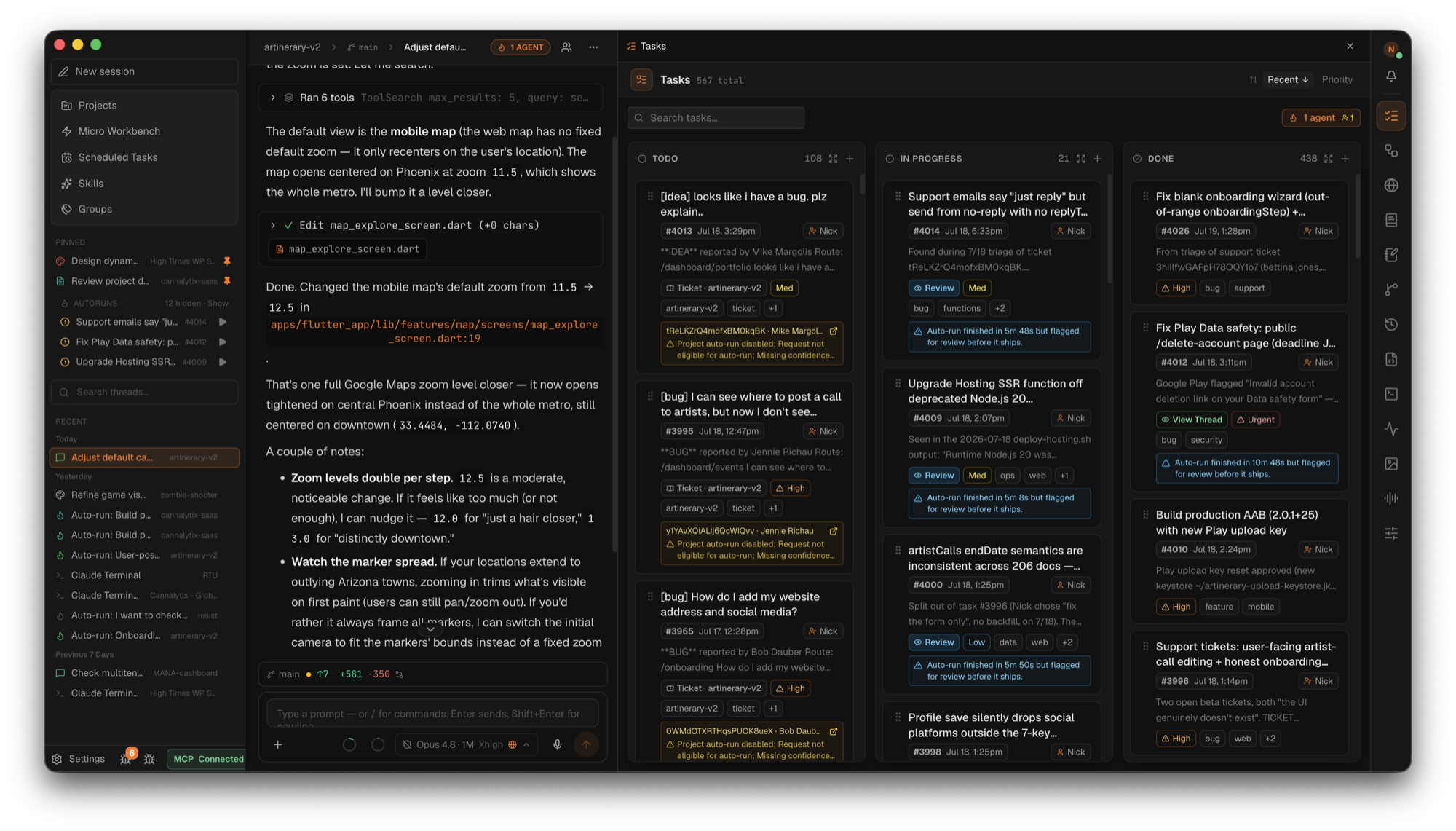The height and width of the screenshot is (831, 1456).
Task: Unpin the Design dynam... pinned thread
Action: pos(227,261)
